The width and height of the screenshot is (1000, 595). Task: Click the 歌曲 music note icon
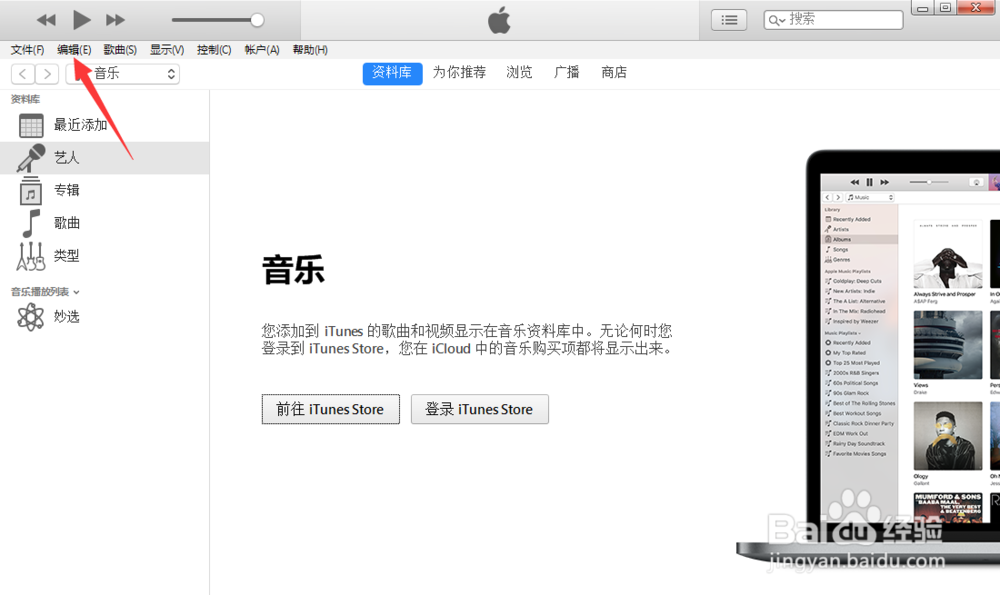31,223
